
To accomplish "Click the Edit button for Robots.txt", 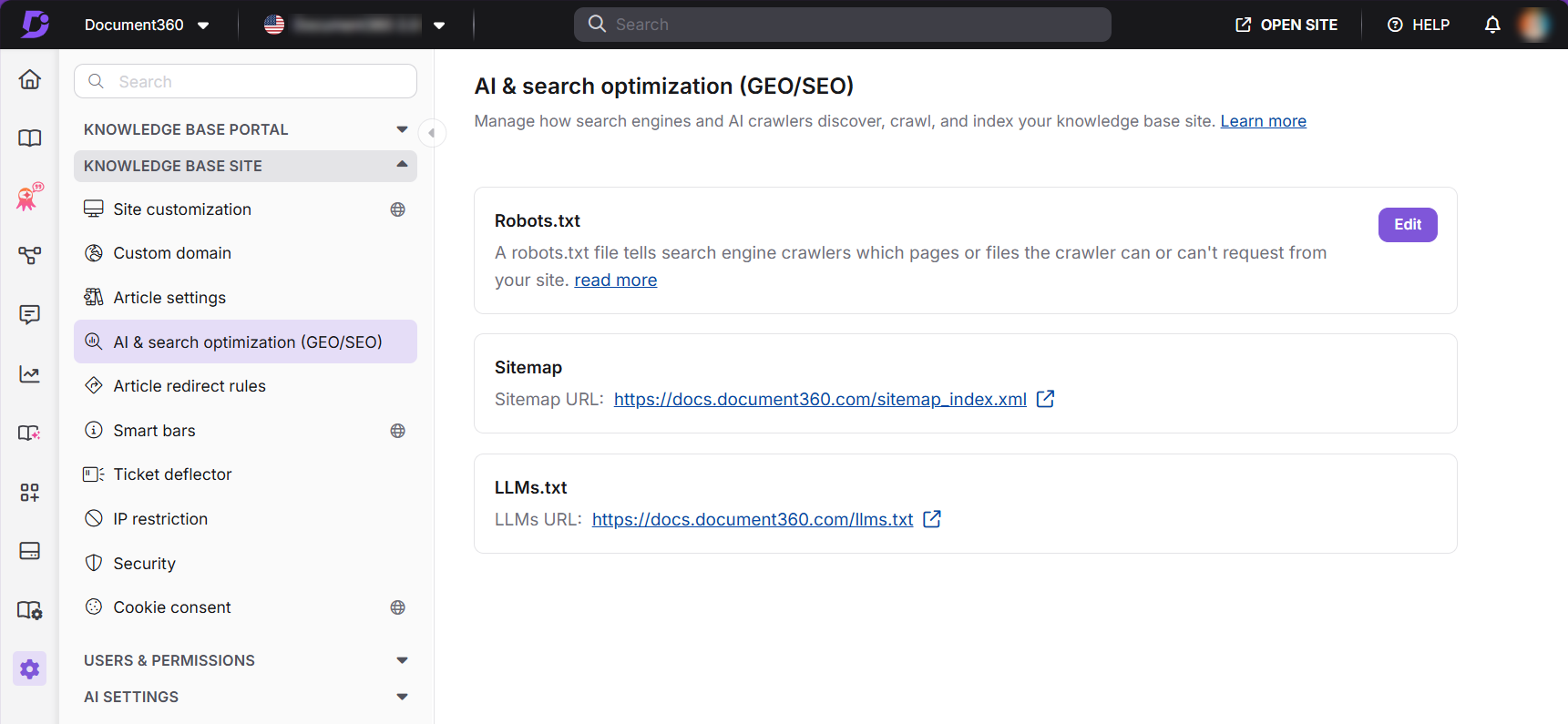I will (1408, 225).
